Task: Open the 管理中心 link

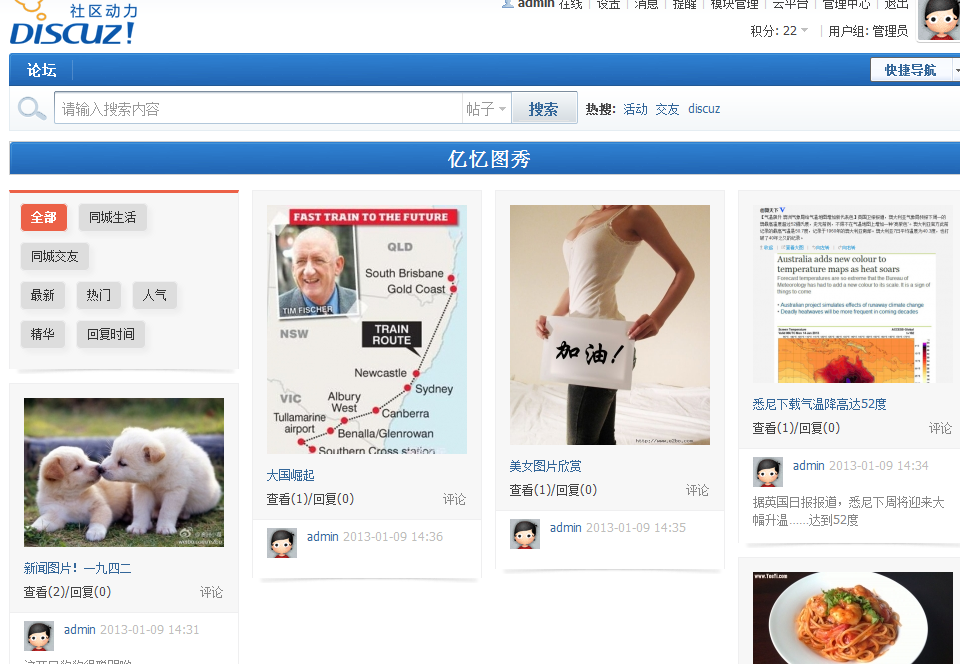Action: (x=846, y=4)
